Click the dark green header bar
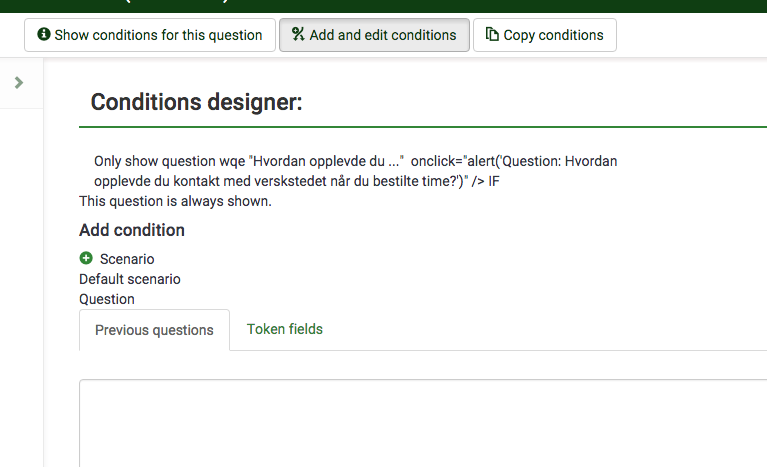The image size is (767, 467). coord(400,5)
